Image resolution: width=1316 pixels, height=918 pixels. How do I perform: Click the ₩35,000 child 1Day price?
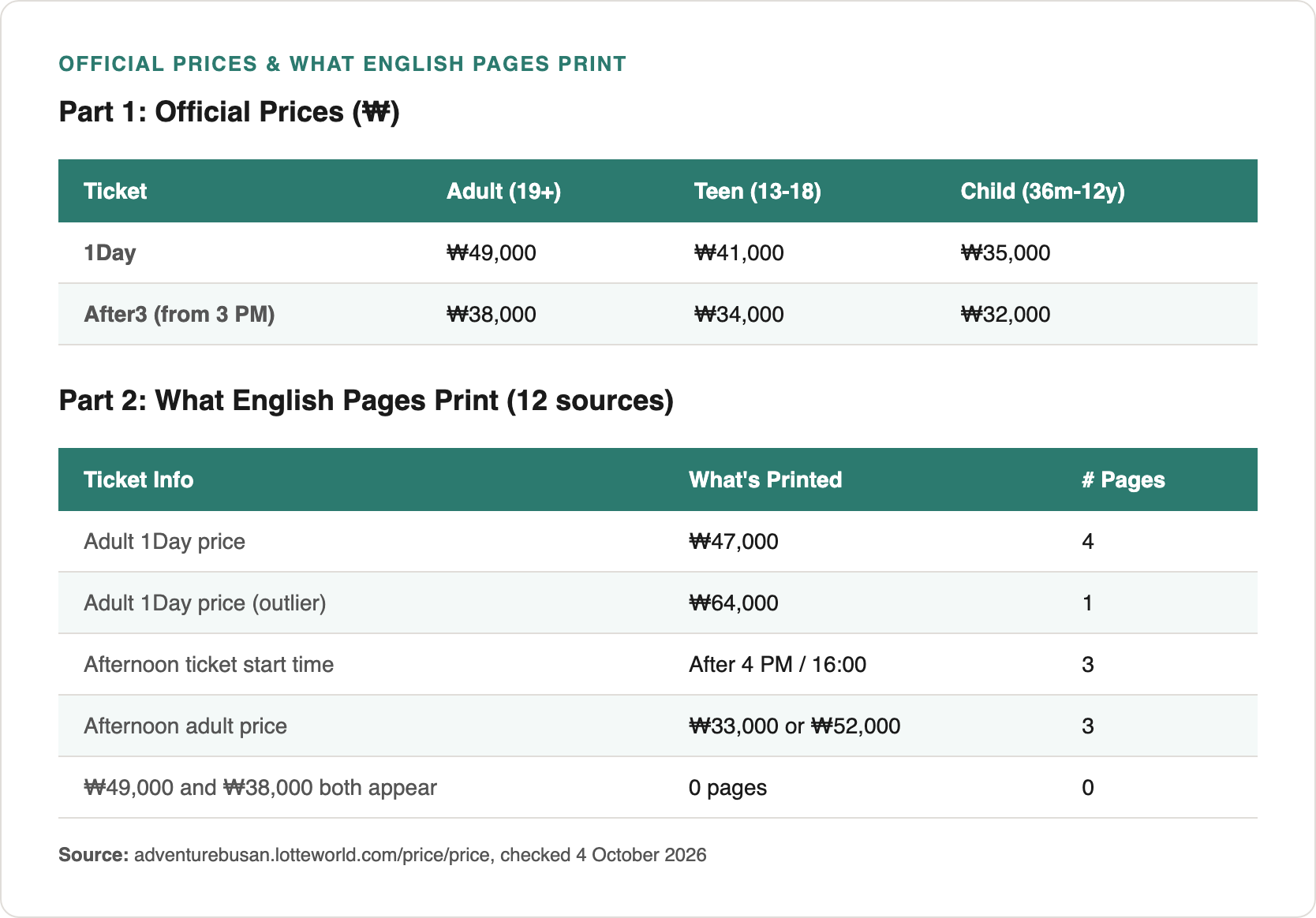tap(1006, 252)
